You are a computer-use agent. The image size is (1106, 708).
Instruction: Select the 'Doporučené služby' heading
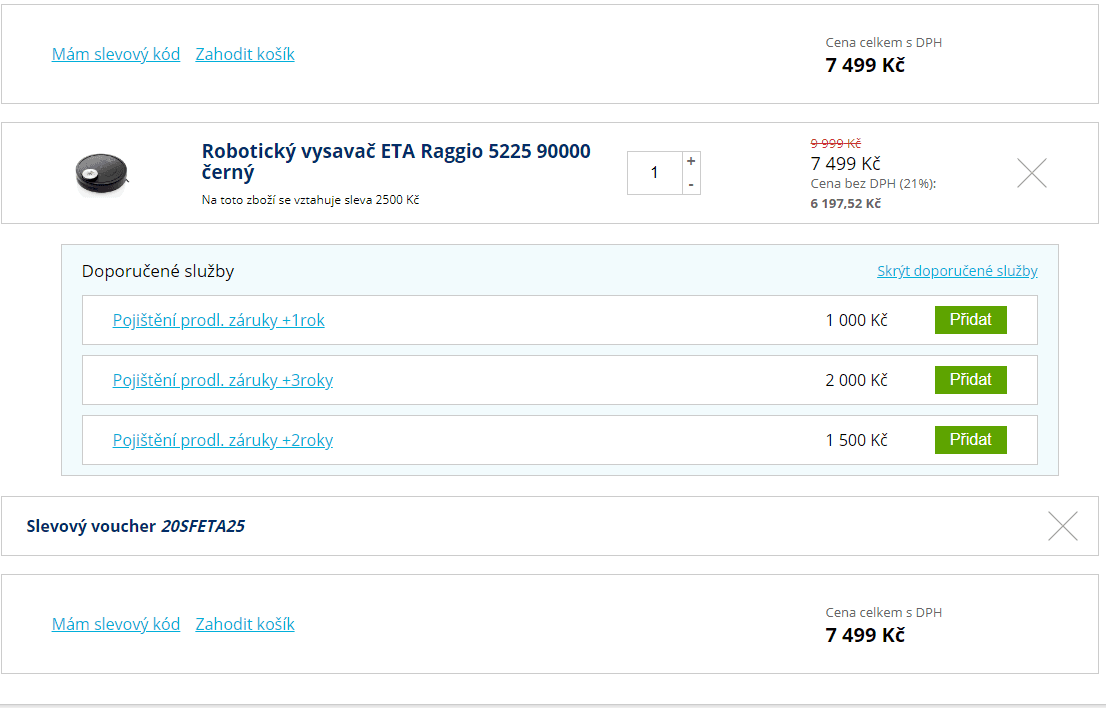[158, 271]
